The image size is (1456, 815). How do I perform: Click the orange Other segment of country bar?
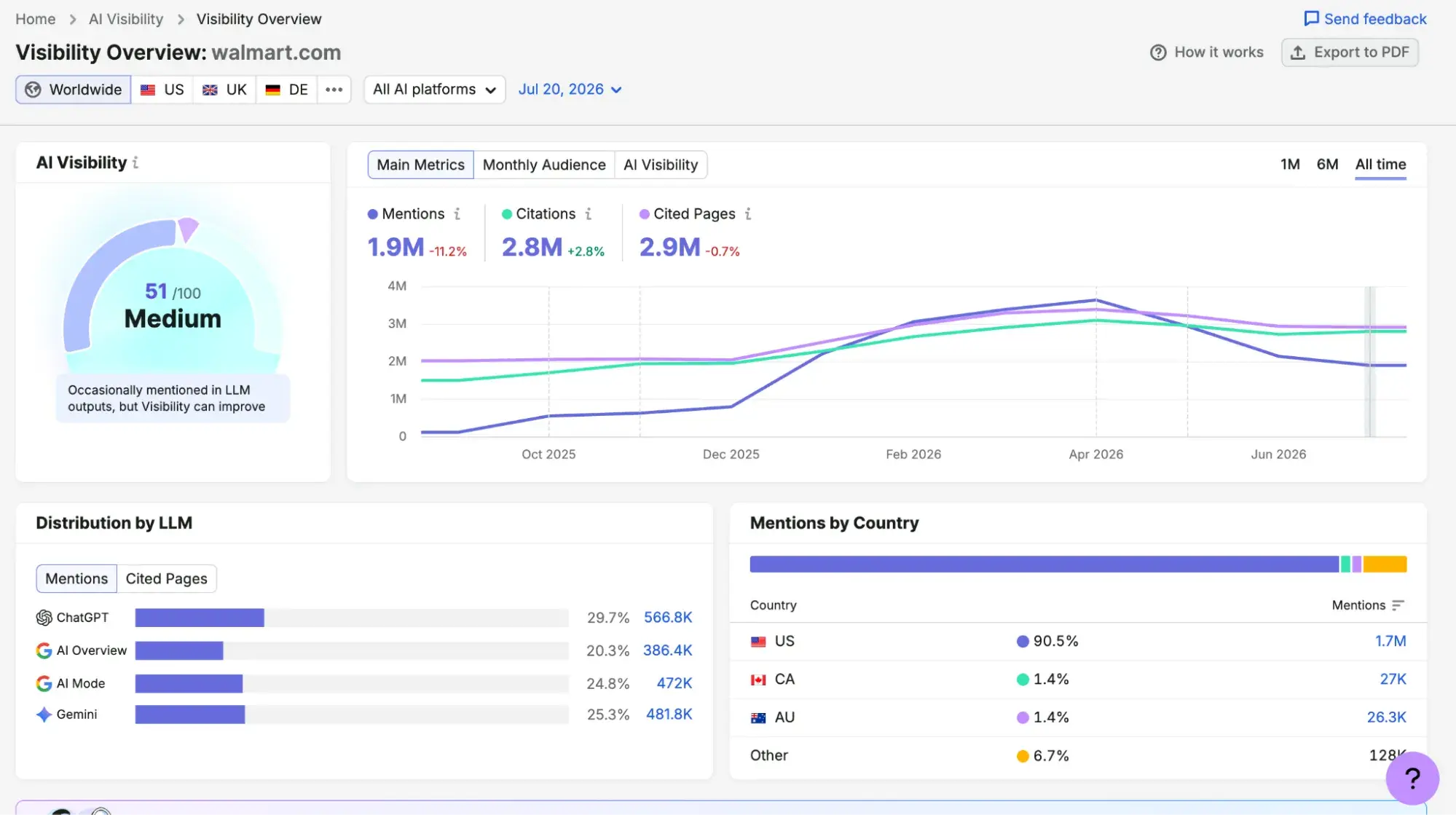(x=1385, y=564)
